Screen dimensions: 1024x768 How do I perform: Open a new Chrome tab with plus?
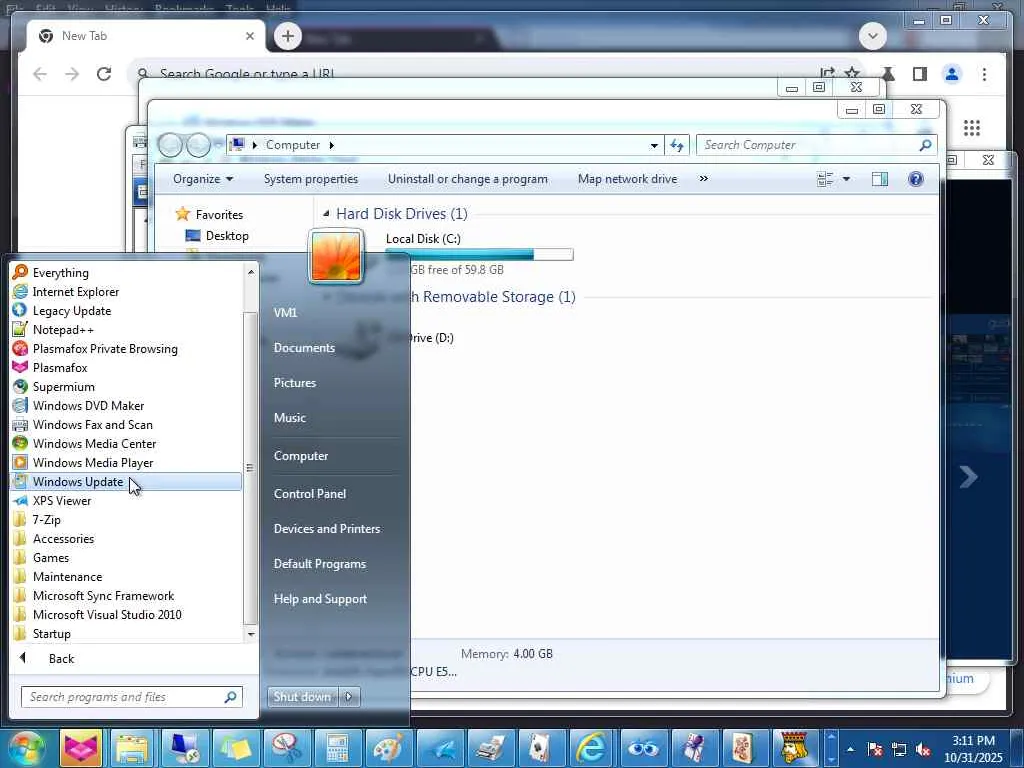[x=287, y=36]
